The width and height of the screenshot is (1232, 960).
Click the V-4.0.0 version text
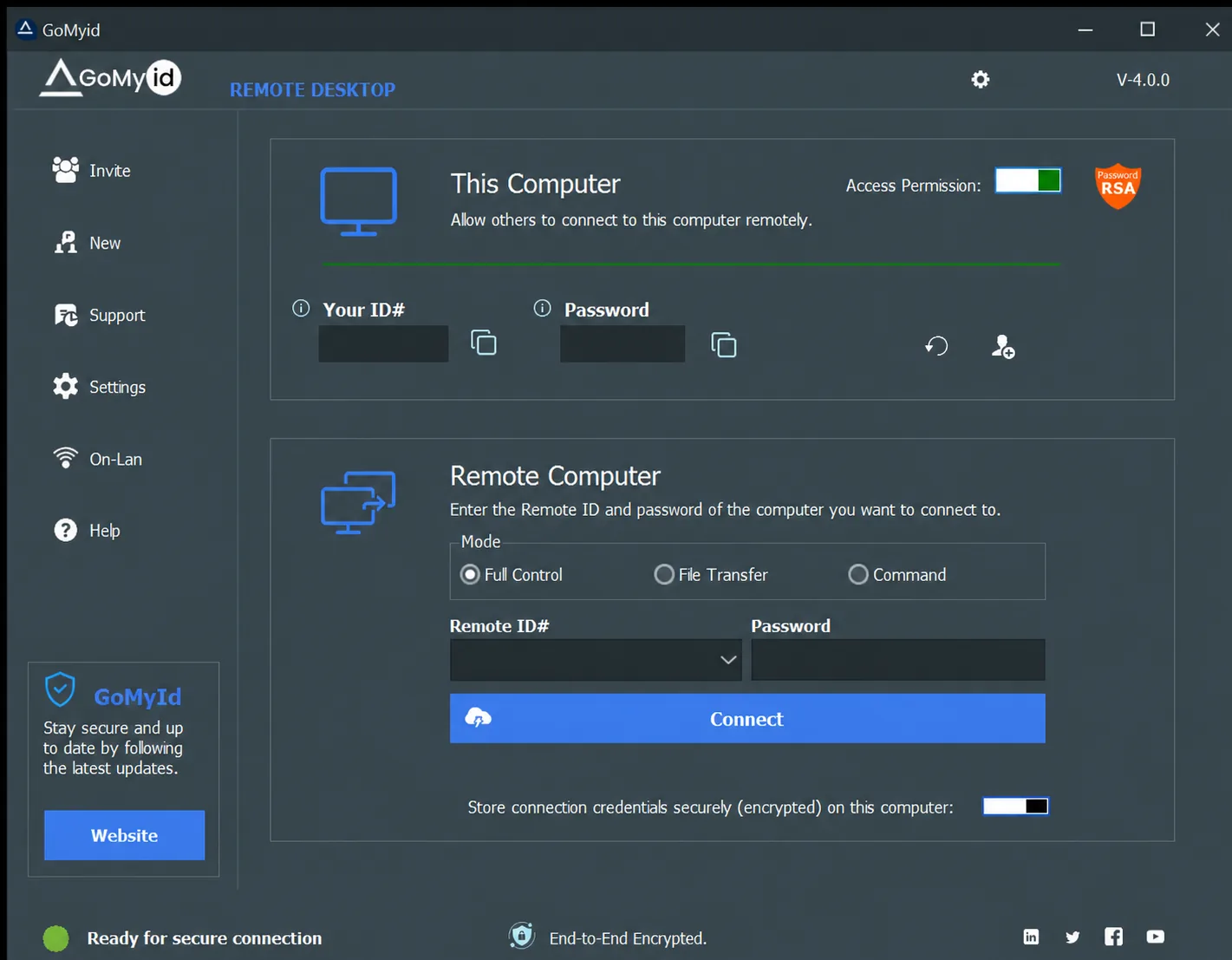[x=1143, y=80]
